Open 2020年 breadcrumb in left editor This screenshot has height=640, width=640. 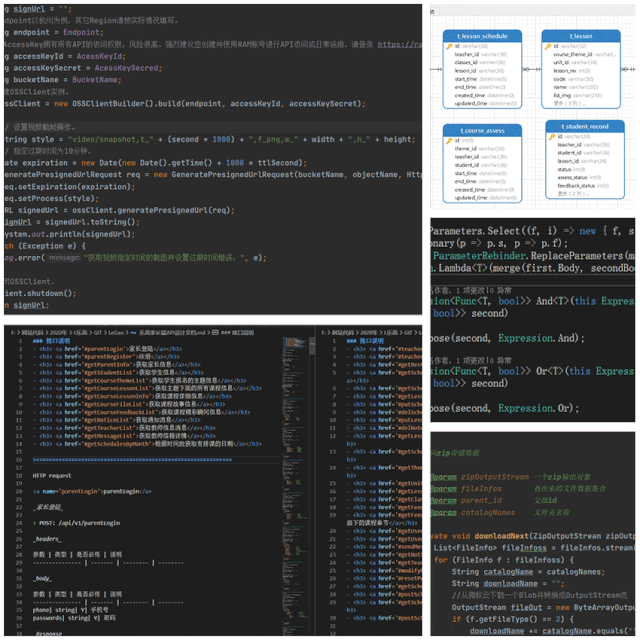point(58,333)
